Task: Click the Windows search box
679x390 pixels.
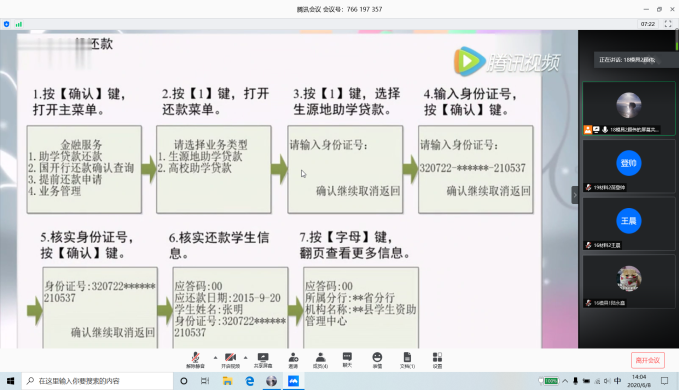Action: point(97,381)
